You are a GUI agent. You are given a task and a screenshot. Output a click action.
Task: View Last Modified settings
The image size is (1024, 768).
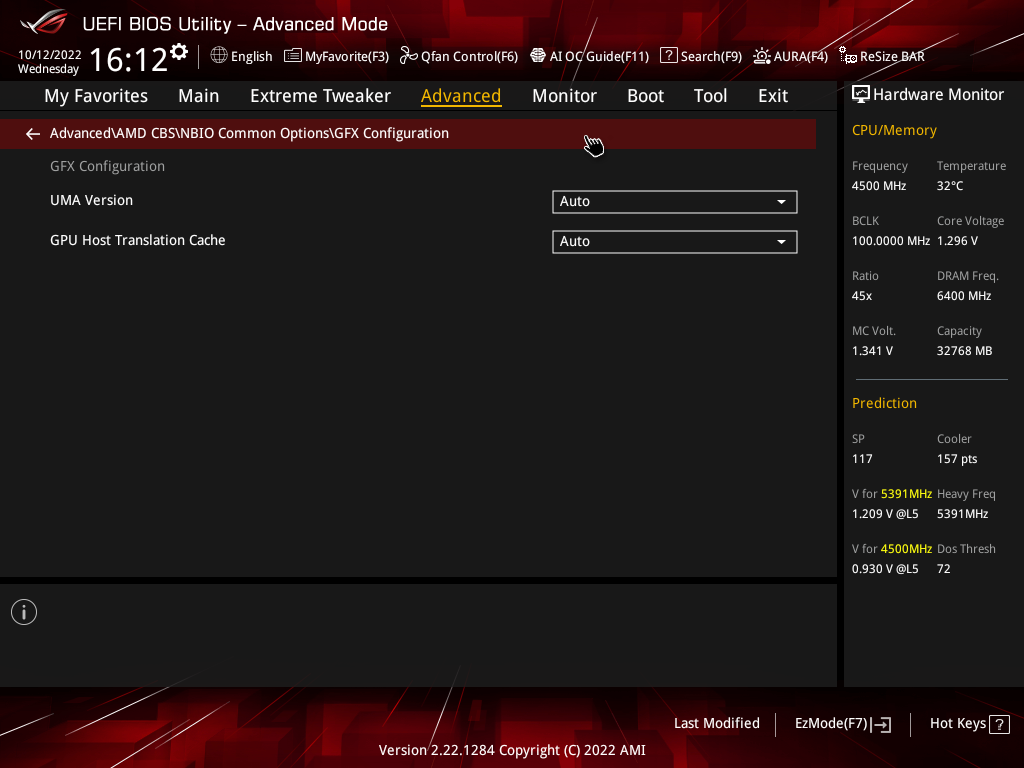716,724
